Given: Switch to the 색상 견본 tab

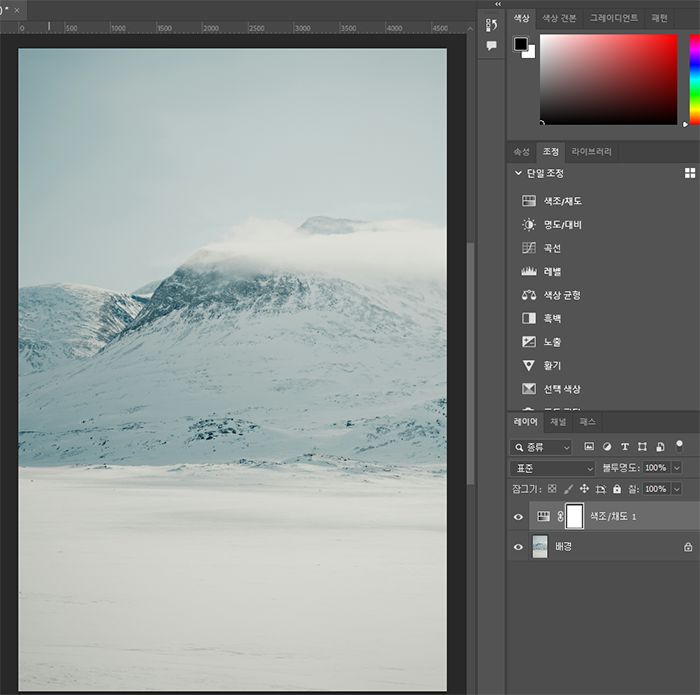Looking at the screenshot, I should [x=559, y=18].
